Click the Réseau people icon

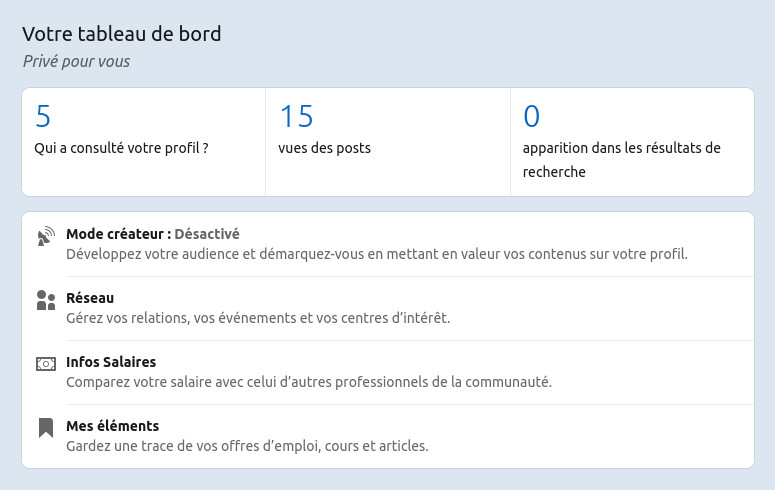click(46, 300)
